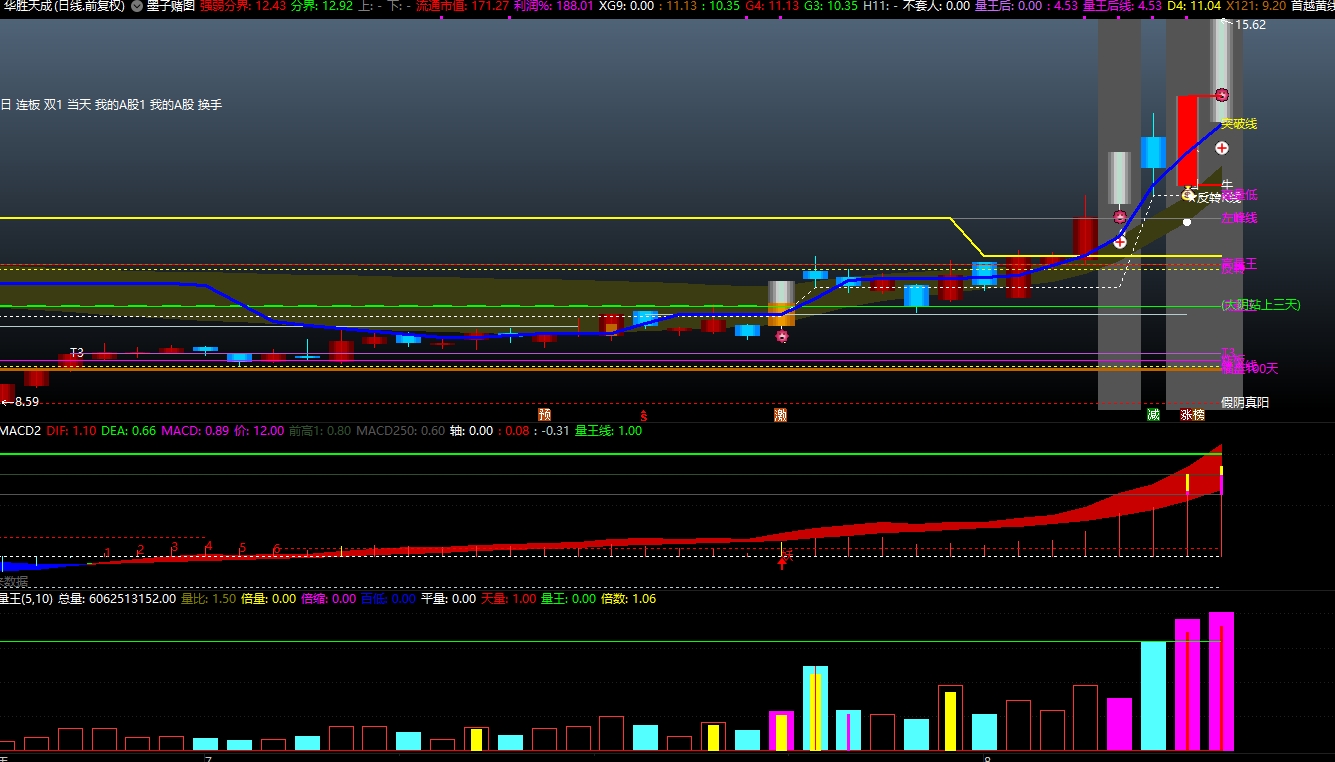Select the 换手 label
Viewport: 1335px width, 762px height.
[x=210, y=105]
